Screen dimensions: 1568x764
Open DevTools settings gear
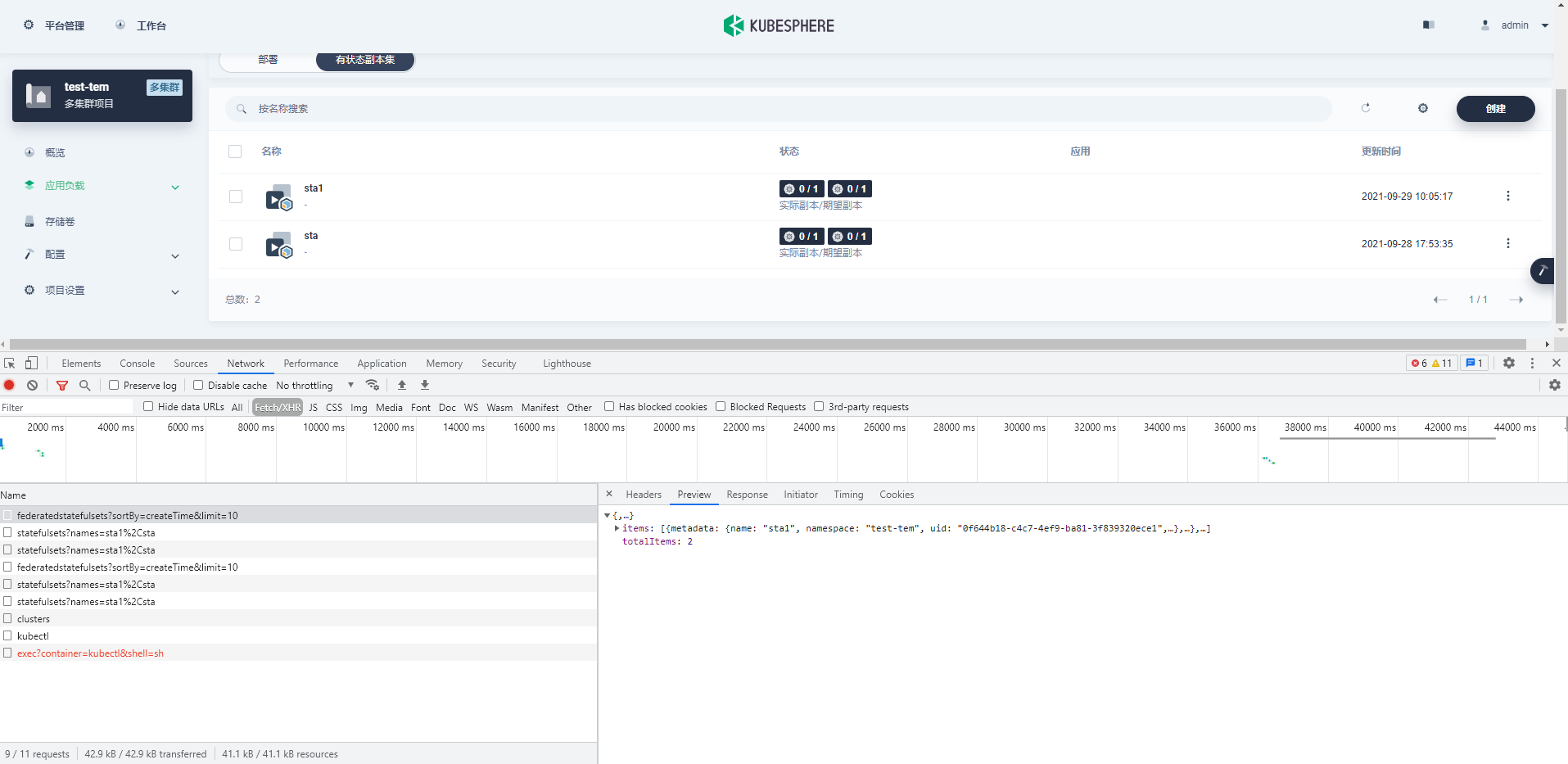click(x=1509, y=363)
